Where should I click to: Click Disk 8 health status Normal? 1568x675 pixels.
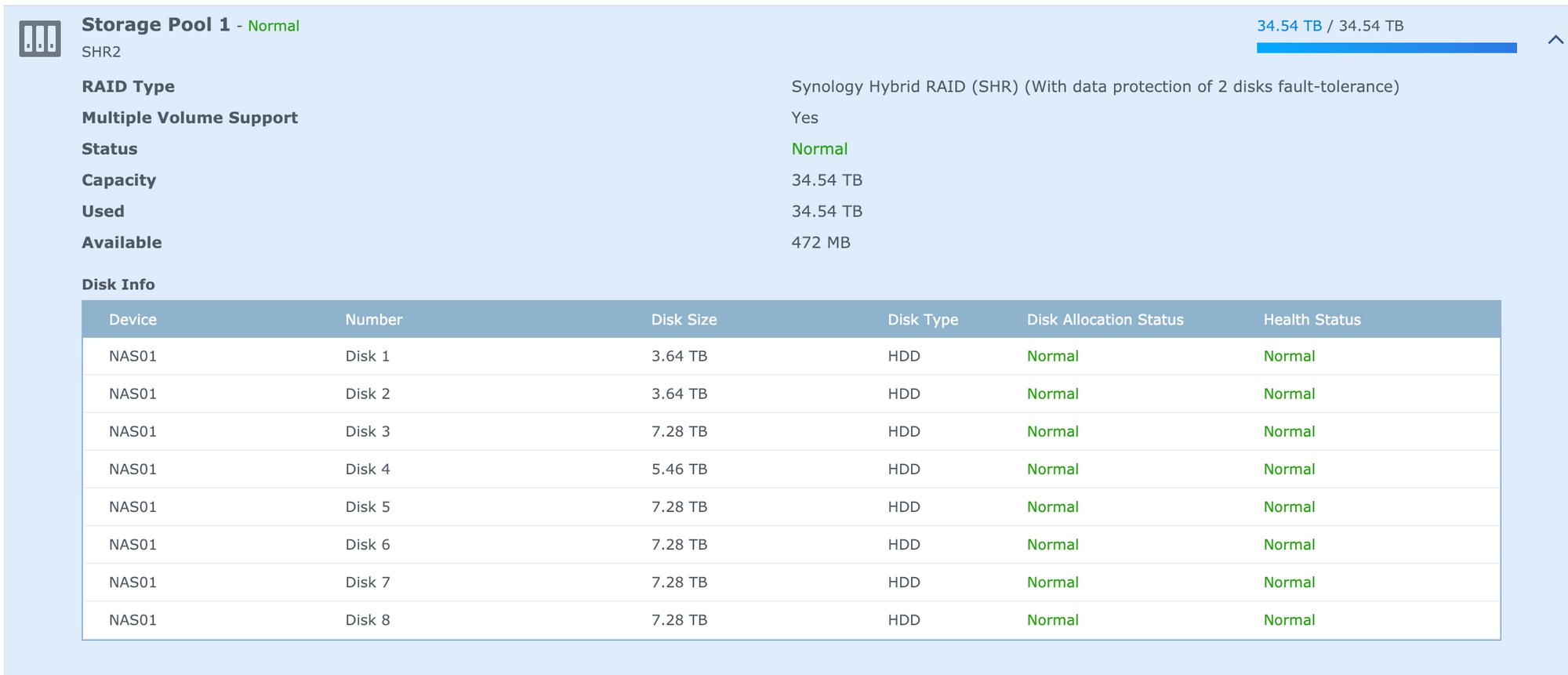(x=1289, y=620)
